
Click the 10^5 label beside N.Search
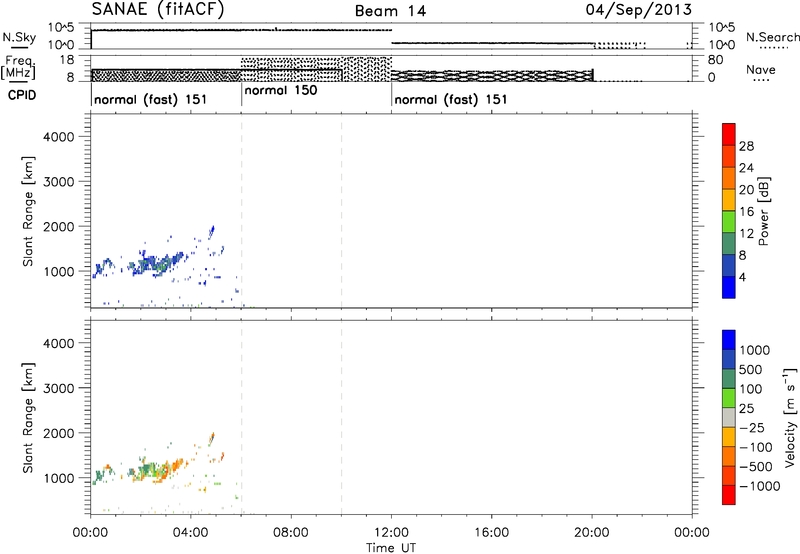point(721,28)
